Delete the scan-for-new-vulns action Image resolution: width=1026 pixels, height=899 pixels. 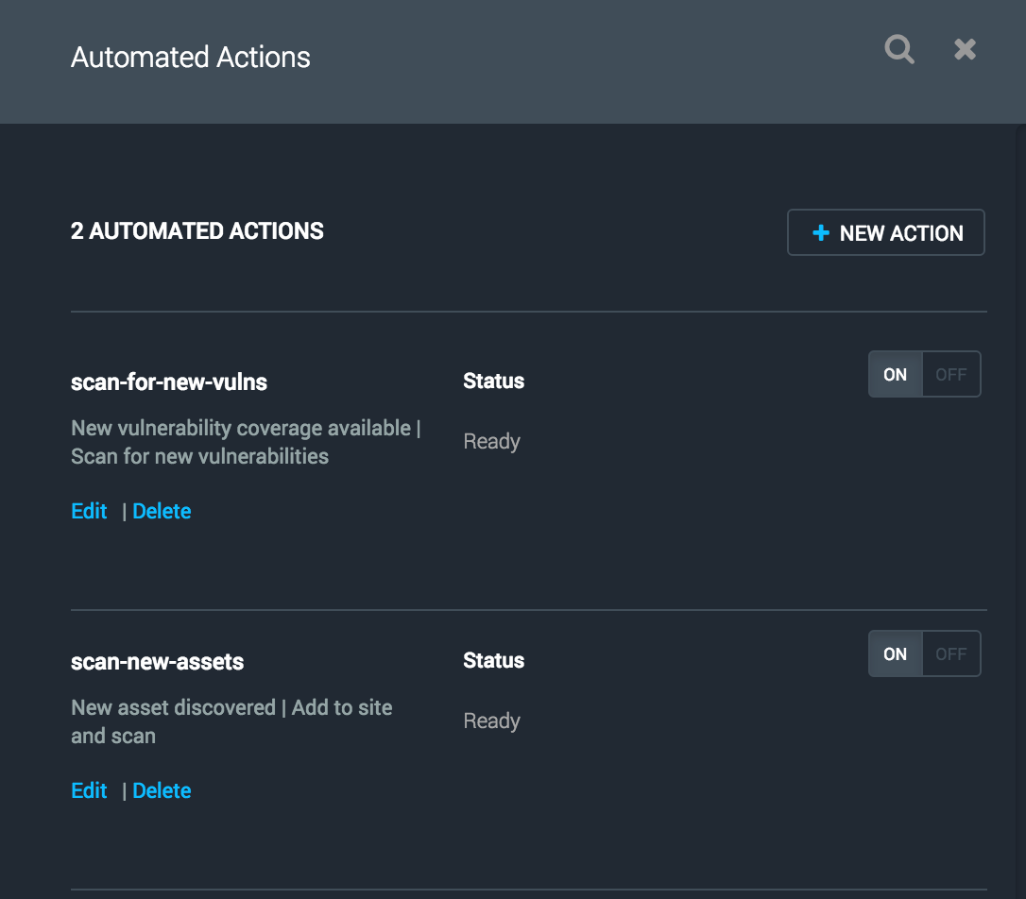[x=161, y=511]
